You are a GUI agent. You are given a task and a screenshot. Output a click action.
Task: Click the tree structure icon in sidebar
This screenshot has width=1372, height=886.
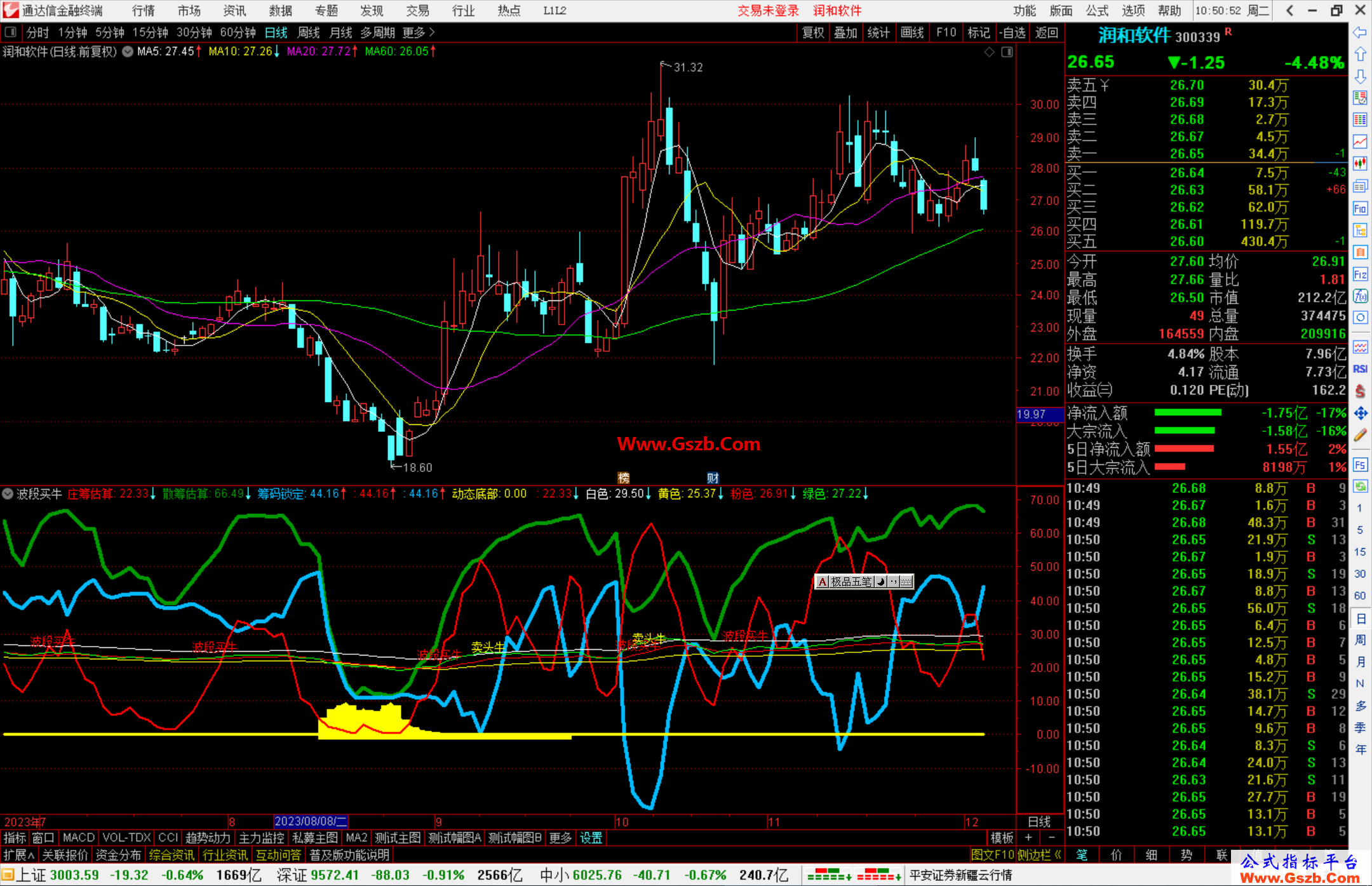[1360, 230]
